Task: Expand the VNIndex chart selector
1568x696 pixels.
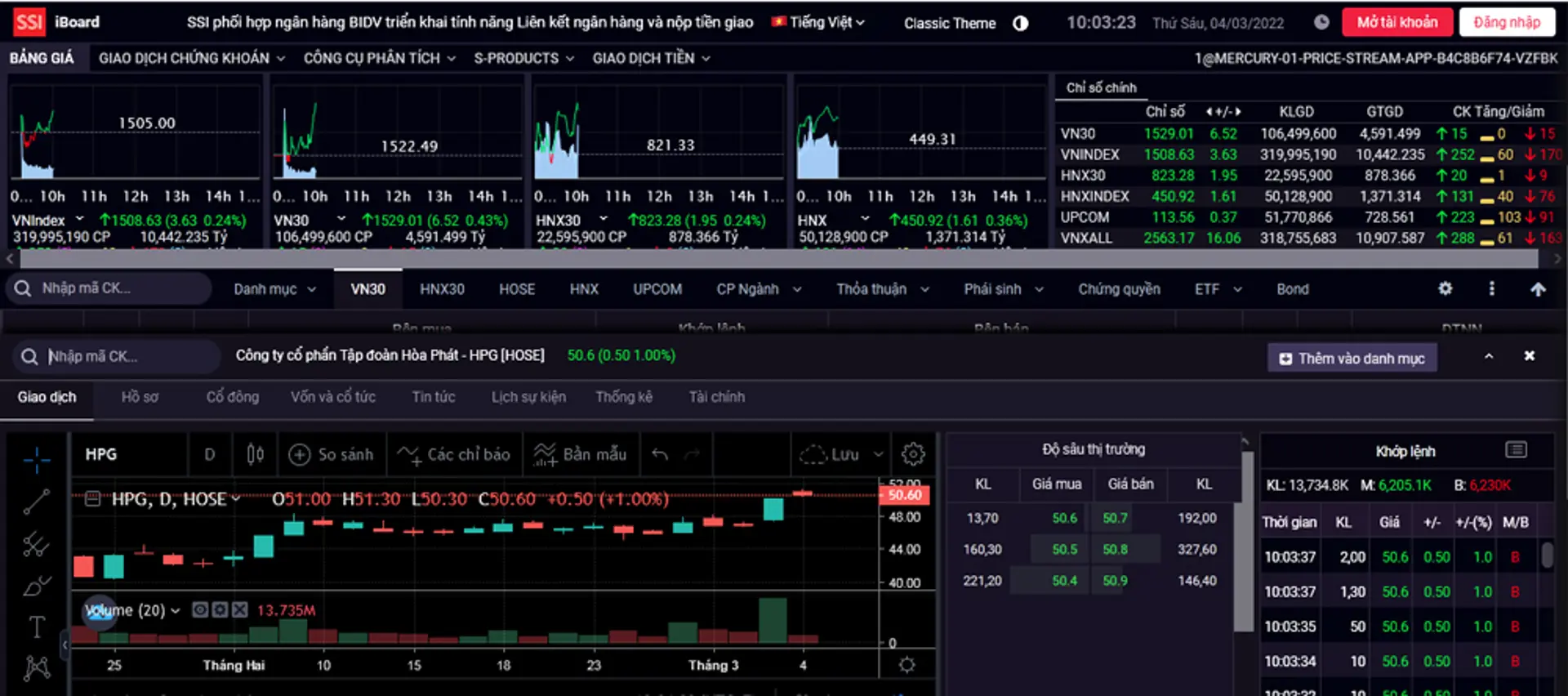Action: pyautogui.click(x=80, y=219)
